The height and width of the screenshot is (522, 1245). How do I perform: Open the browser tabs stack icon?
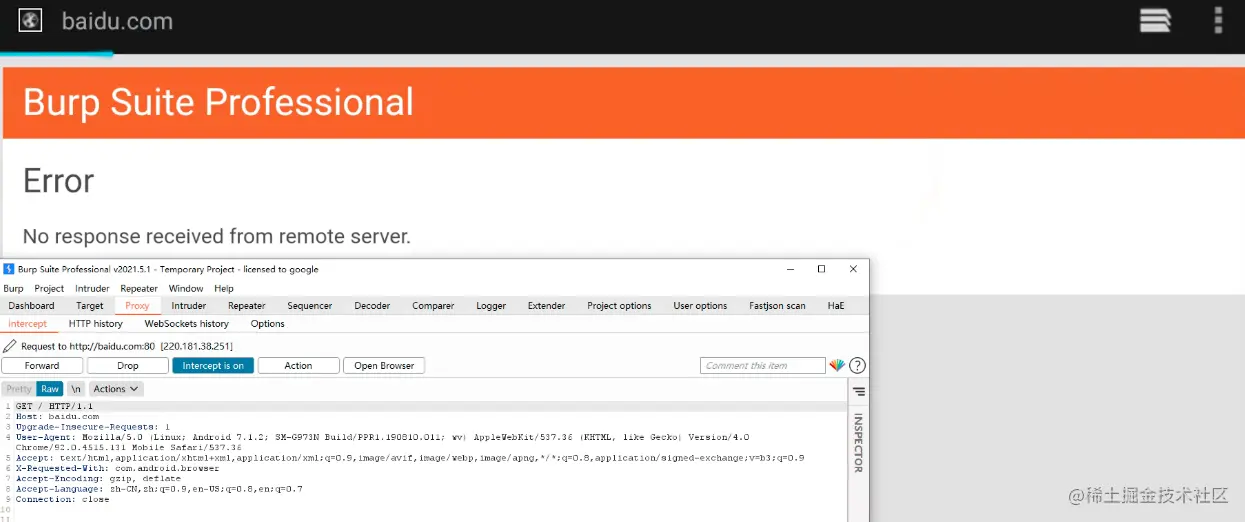1155,20
